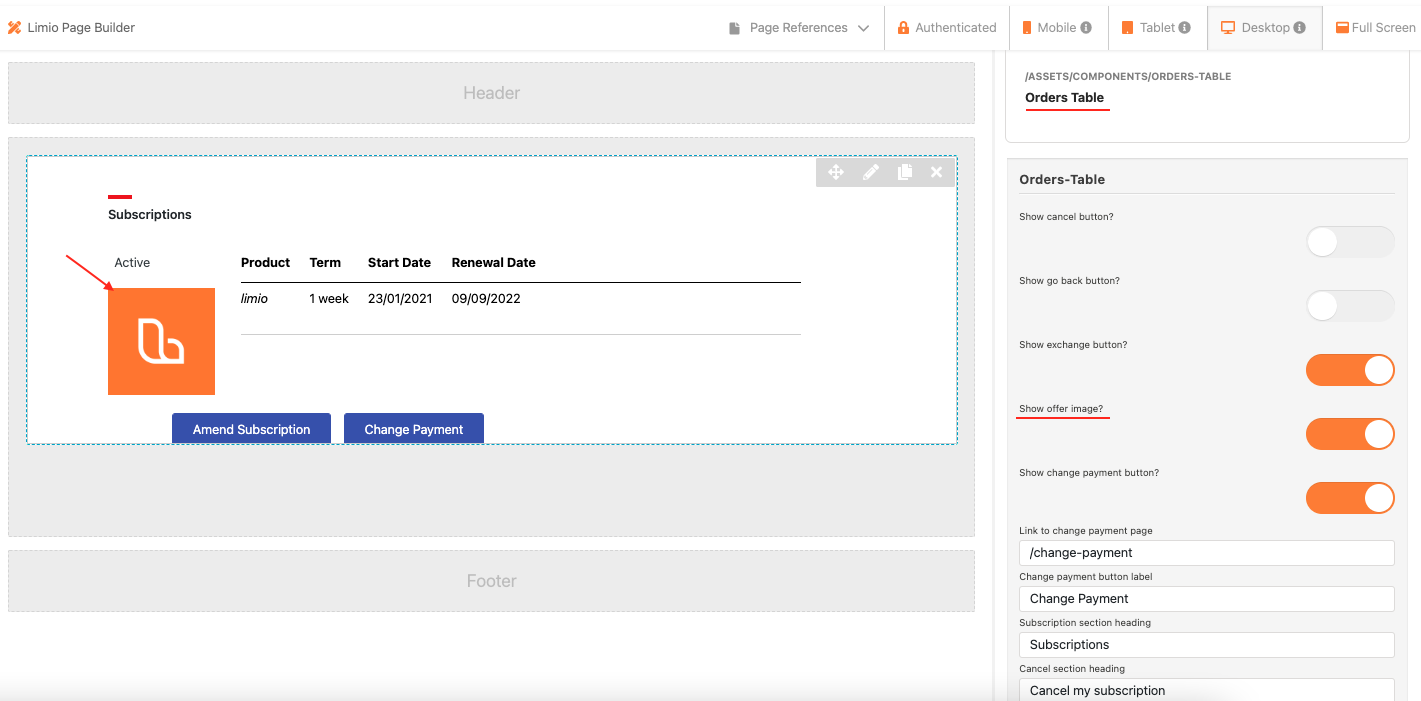Select the Desktop preview tab
This screenshot has width=1421, height=701.
[1265, 28]
